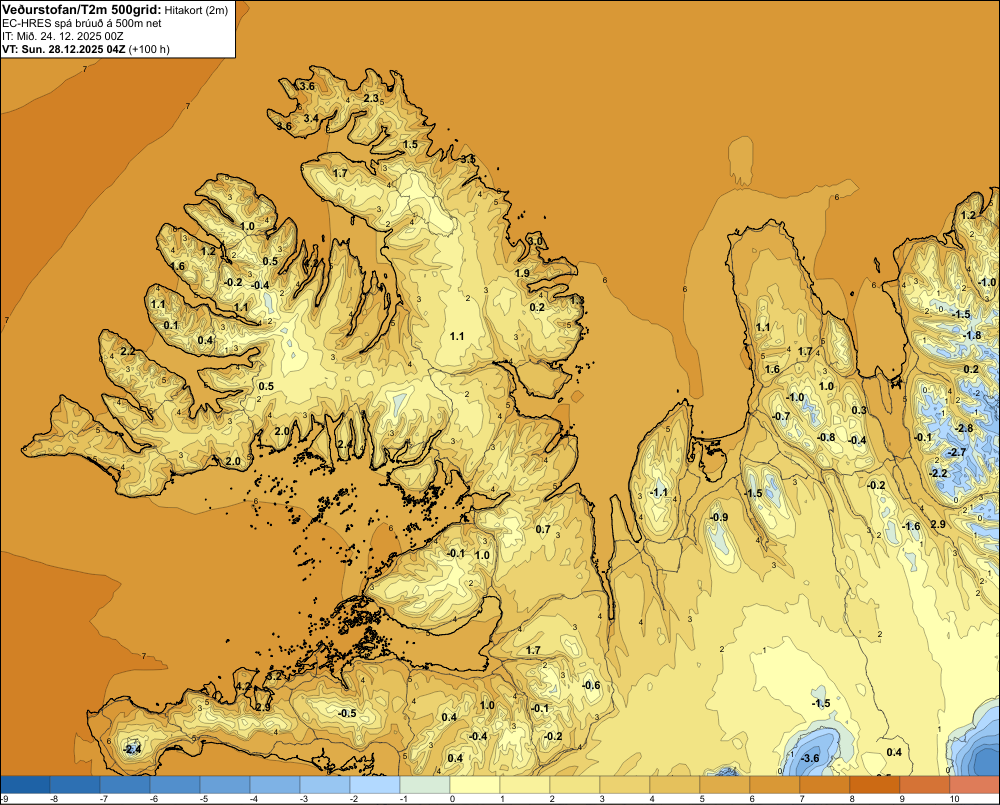Click the legend color swatch between -1 and 0
Screen dimensions: 1000x805
click(425, 784)
